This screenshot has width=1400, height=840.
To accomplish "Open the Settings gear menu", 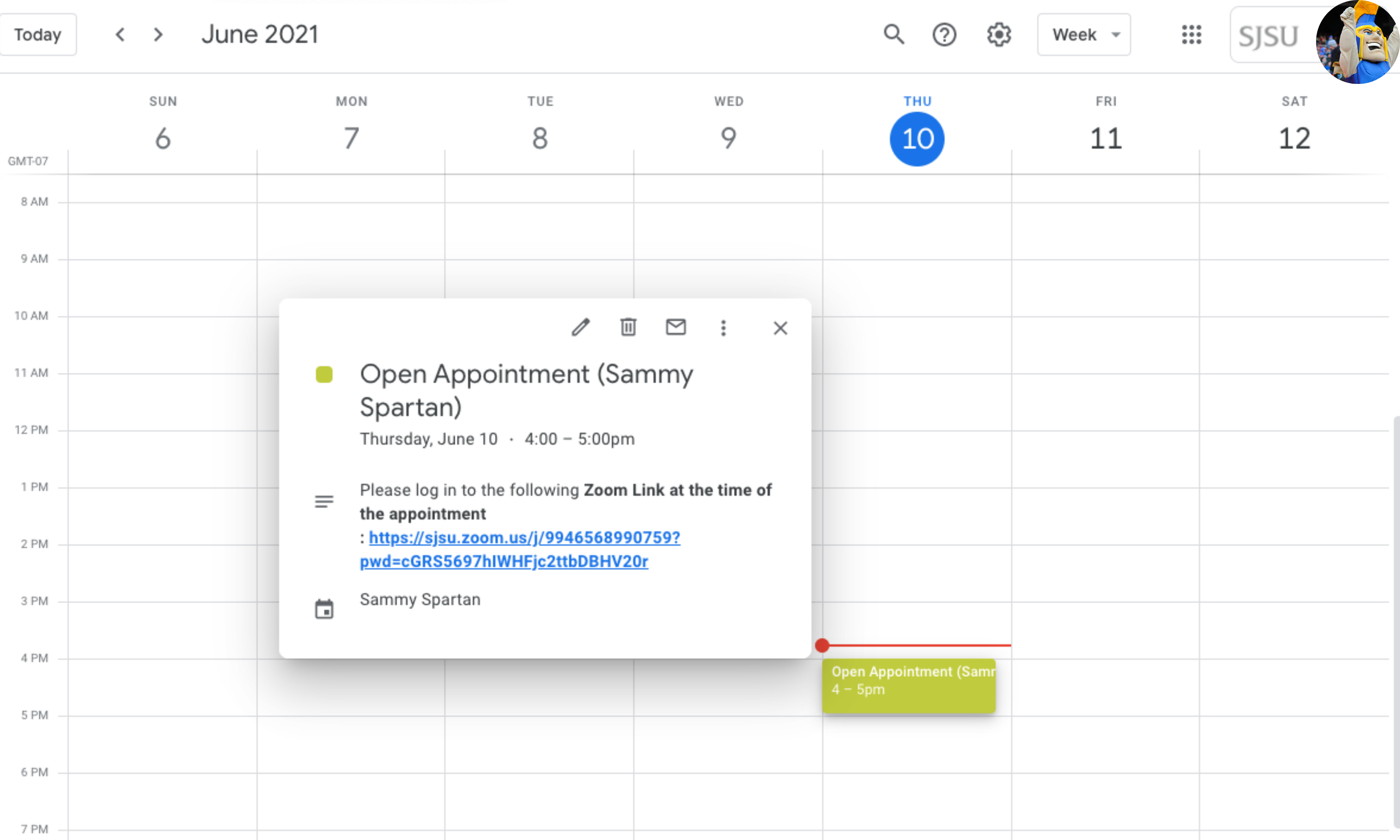I will pyautogui.click(x=999, y=35).
